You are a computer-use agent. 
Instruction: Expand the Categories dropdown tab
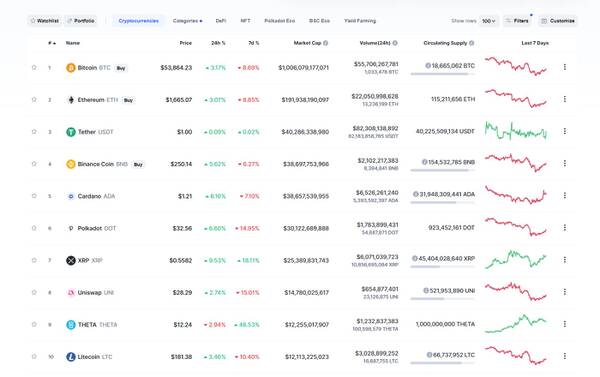[x=188, y=21]
